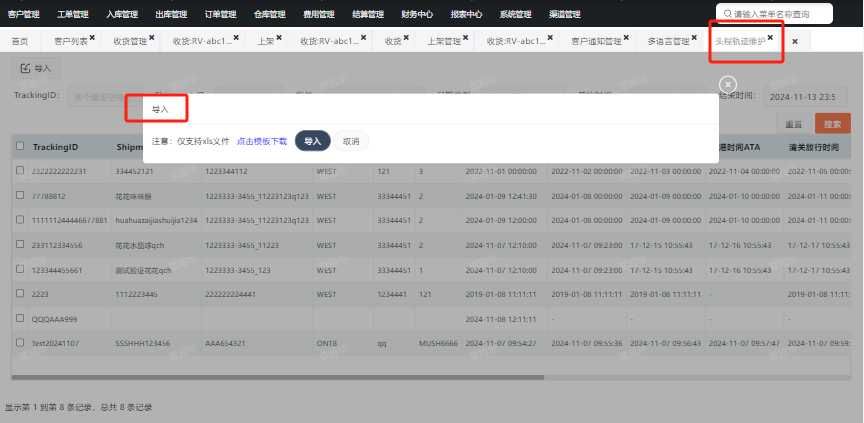The width and height of the screenshot is (864, 423).
Task: Open the 仓库管理 menu
Action: 269,14
